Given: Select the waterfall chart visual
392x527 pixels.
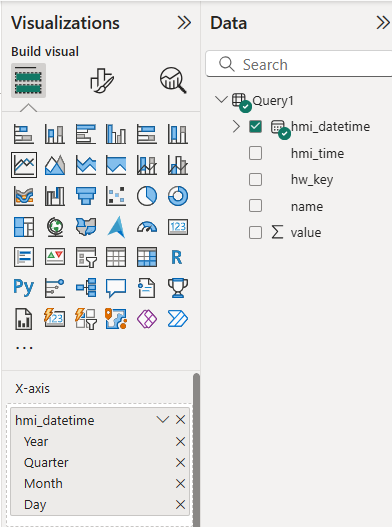Looking at the screenshot, I should pos(54,196).
